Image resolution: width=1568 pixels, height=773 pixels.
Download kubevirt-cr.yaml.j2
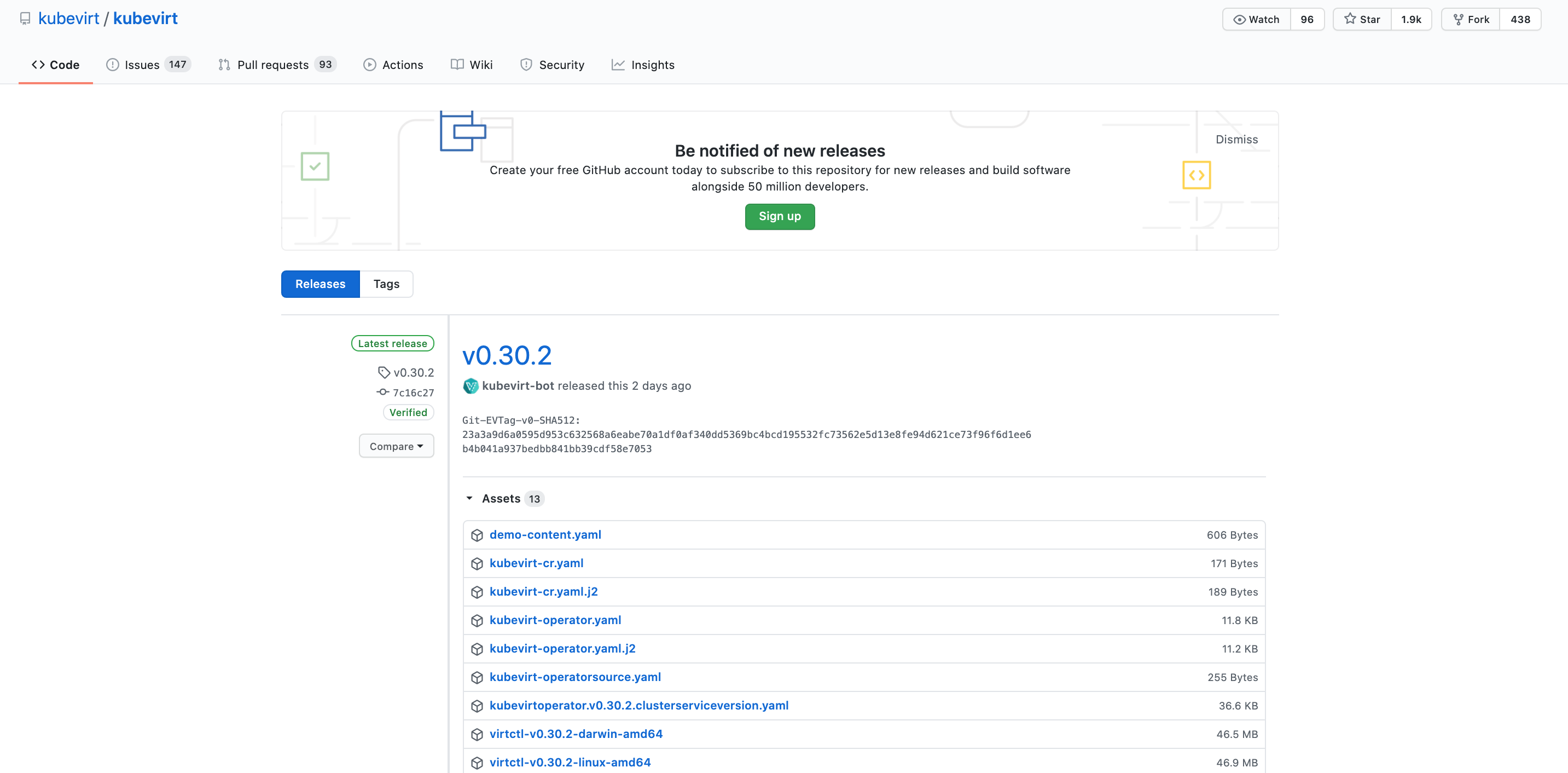(544, 592)
